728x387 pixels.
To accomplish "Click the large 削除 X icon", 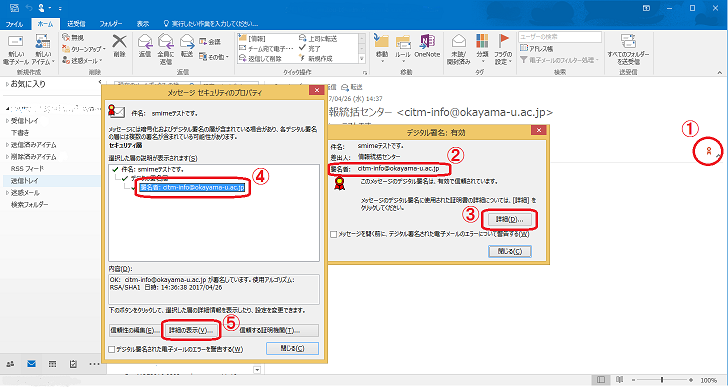I will (119, 41).
